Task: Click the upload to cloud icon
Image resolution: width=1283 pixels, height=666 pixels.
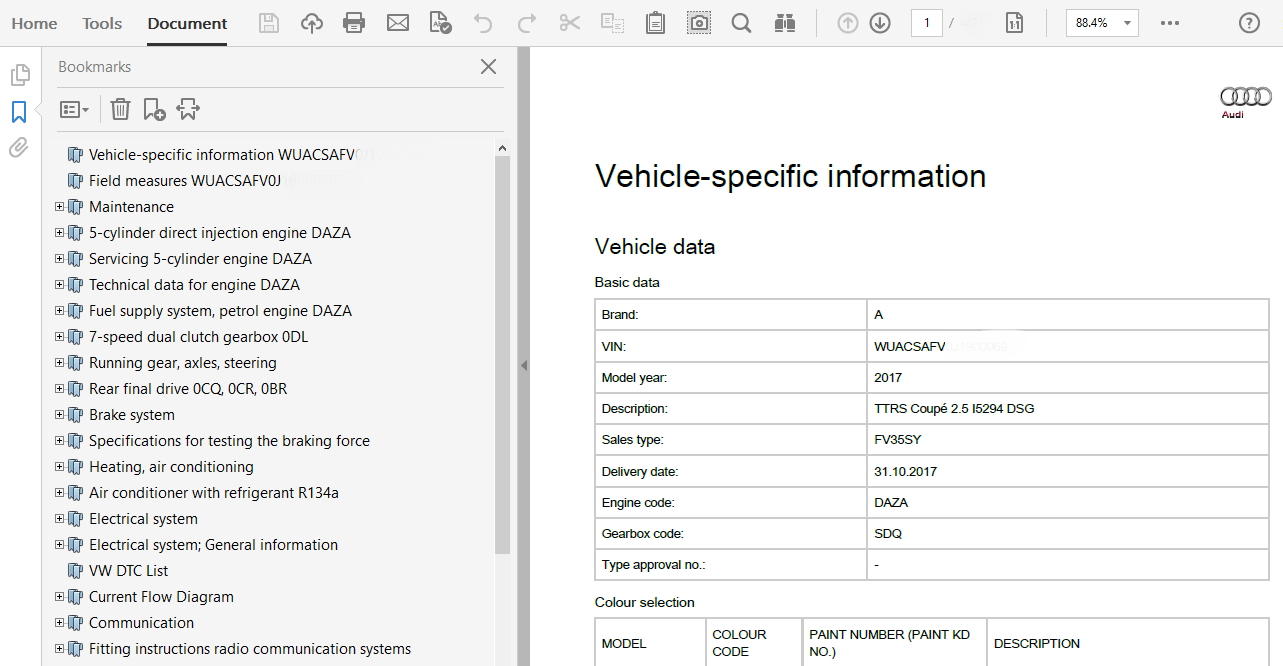Action: tap(312, 23)
